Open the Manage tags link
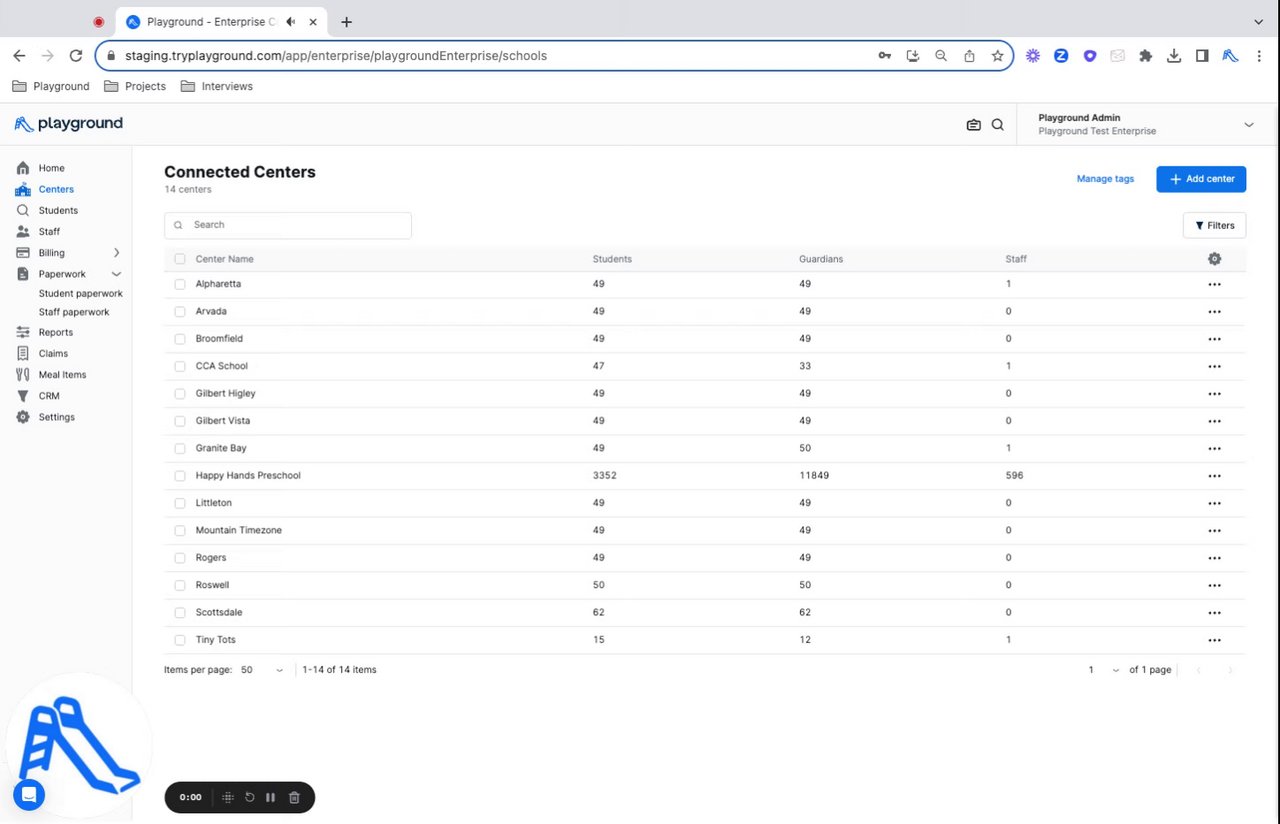 tap(1105, 179)
